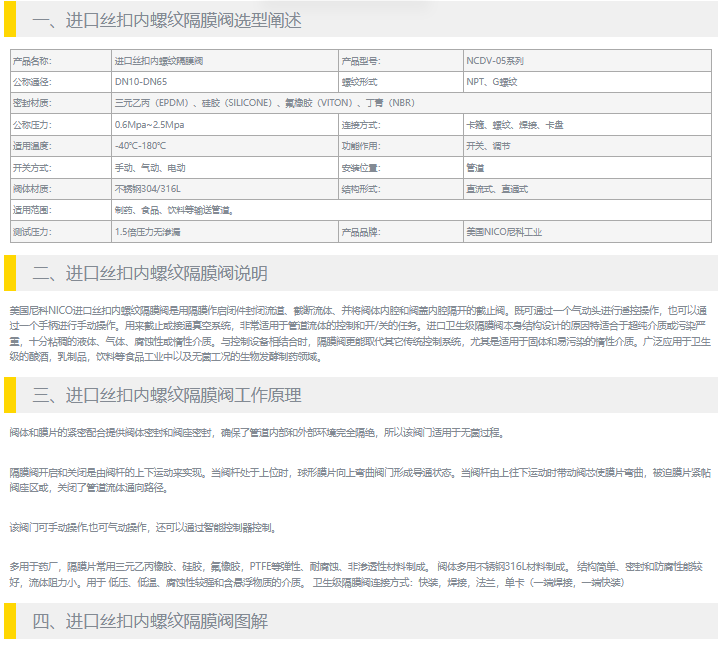This screenshot has width=722, height=648.
Task: Click the heading 四、进口丝扣内螺纹隔膜阀图解
Action: [x=150, y=622]
